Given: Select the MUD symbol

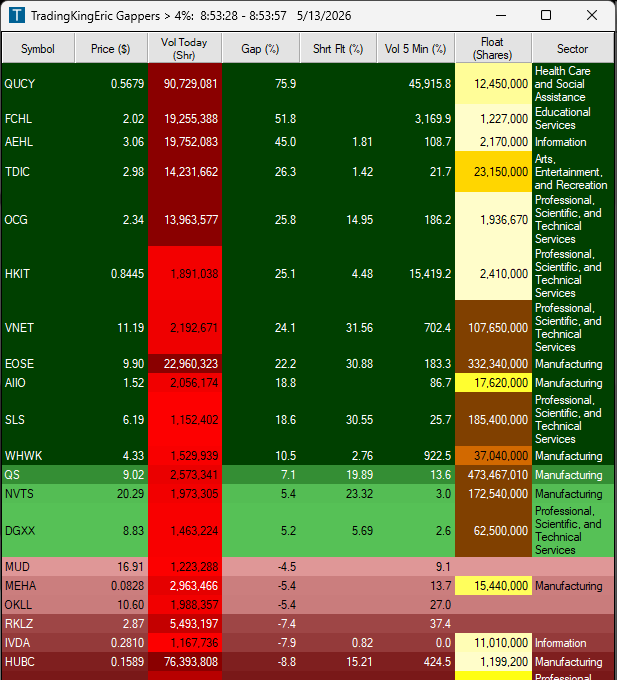Looking at the screenshot, I should [17, 566].
